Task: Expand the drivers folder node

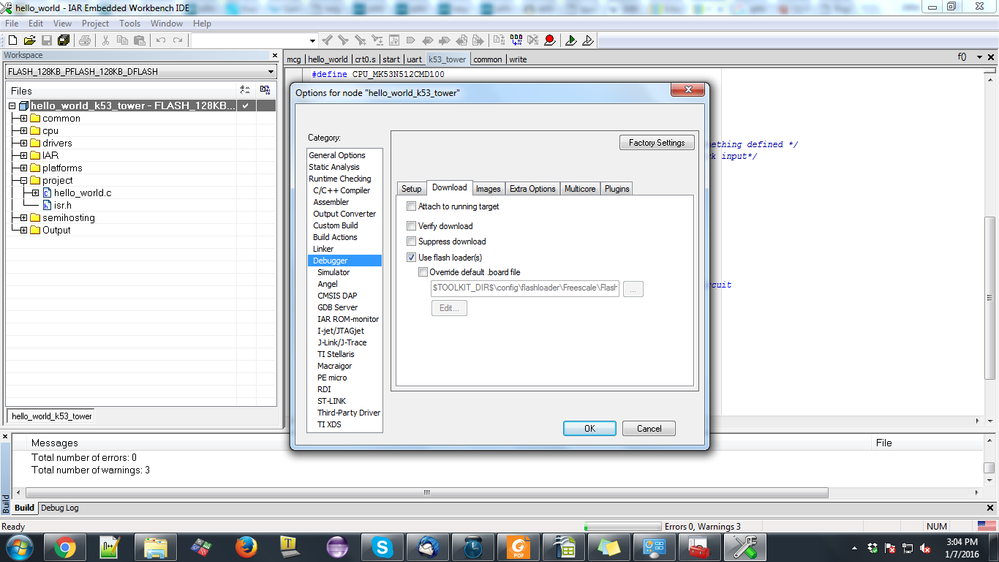Action: (x=24, y=143)
